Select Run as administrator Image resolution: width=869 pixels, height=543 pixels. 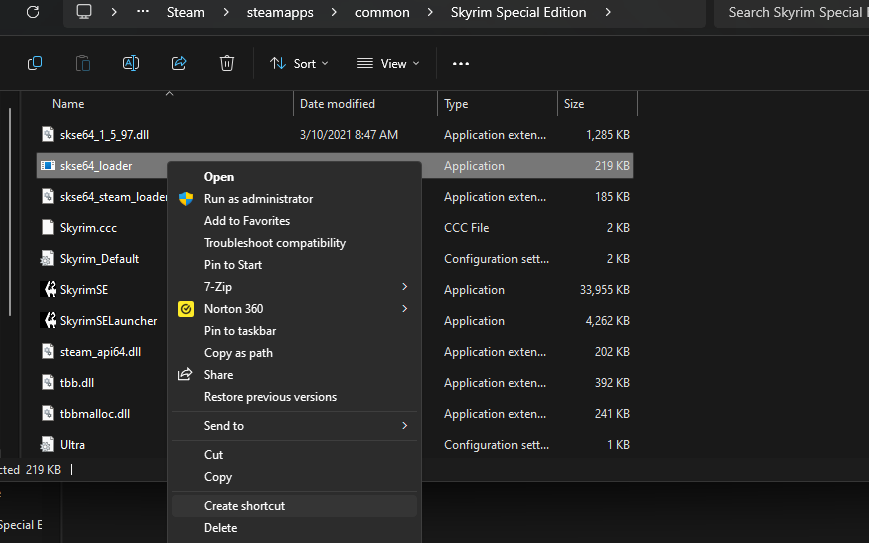point(258,199)
